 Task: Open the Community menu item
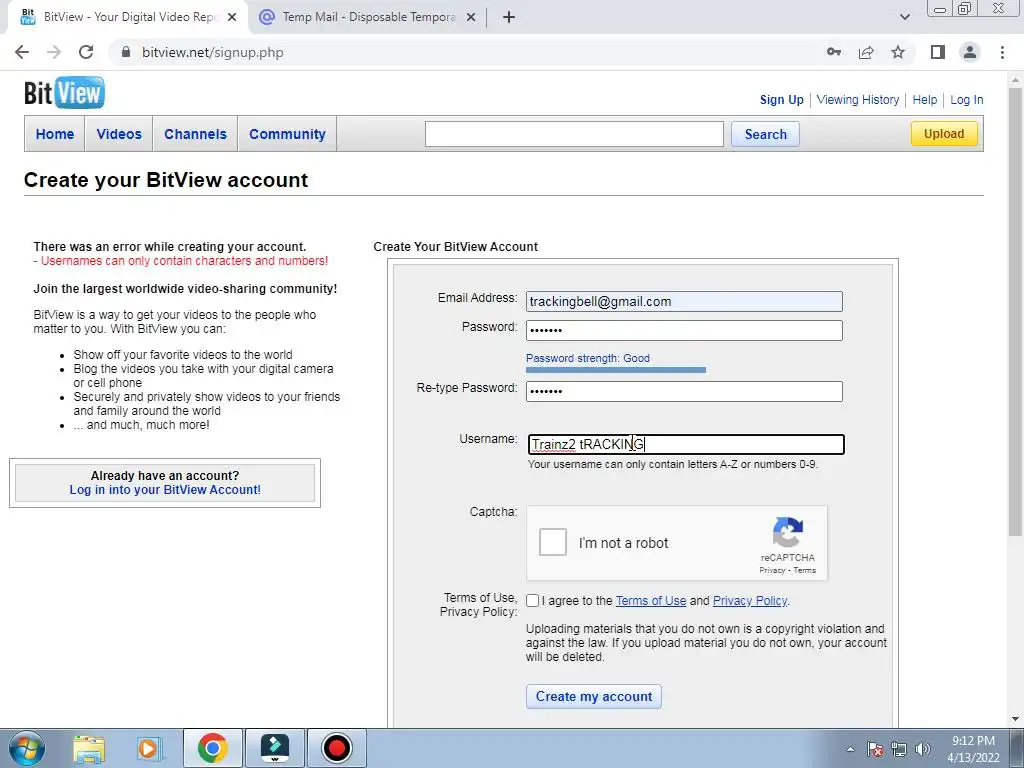(x=287, y=134)
